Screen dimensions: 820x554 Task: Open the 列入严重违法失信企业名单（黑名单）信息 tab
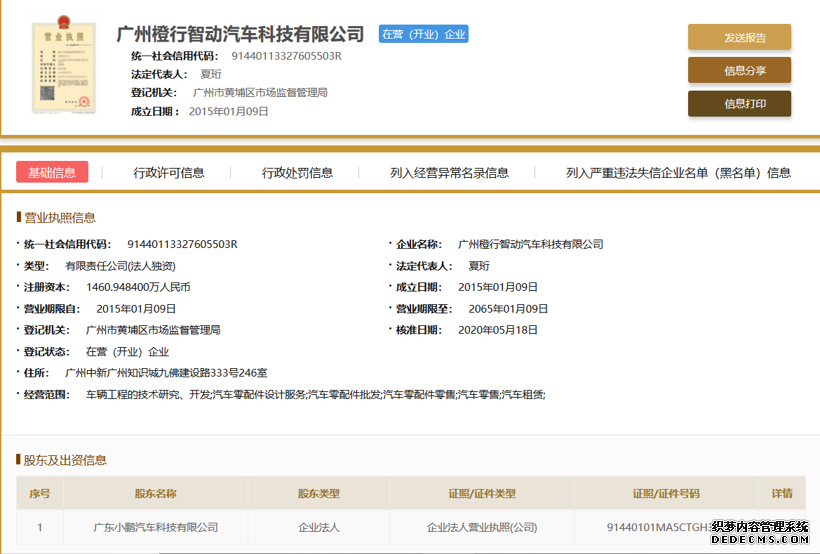678,173
